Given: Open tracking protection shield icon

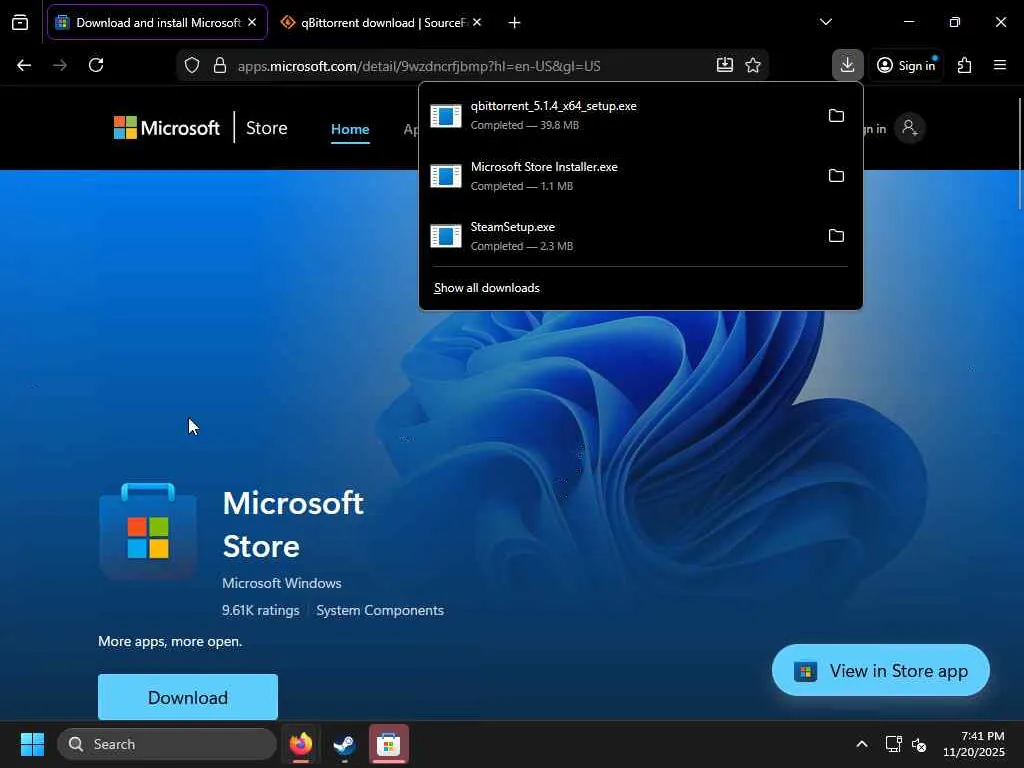Looking at the screenshot, I should point(192,65).
